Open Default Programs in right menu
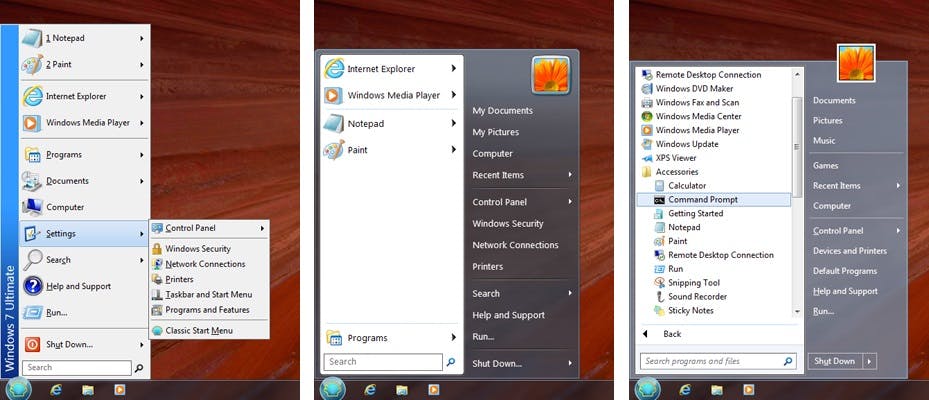The image size is (929, 400). pyautogui.click(x=845, y=271)
